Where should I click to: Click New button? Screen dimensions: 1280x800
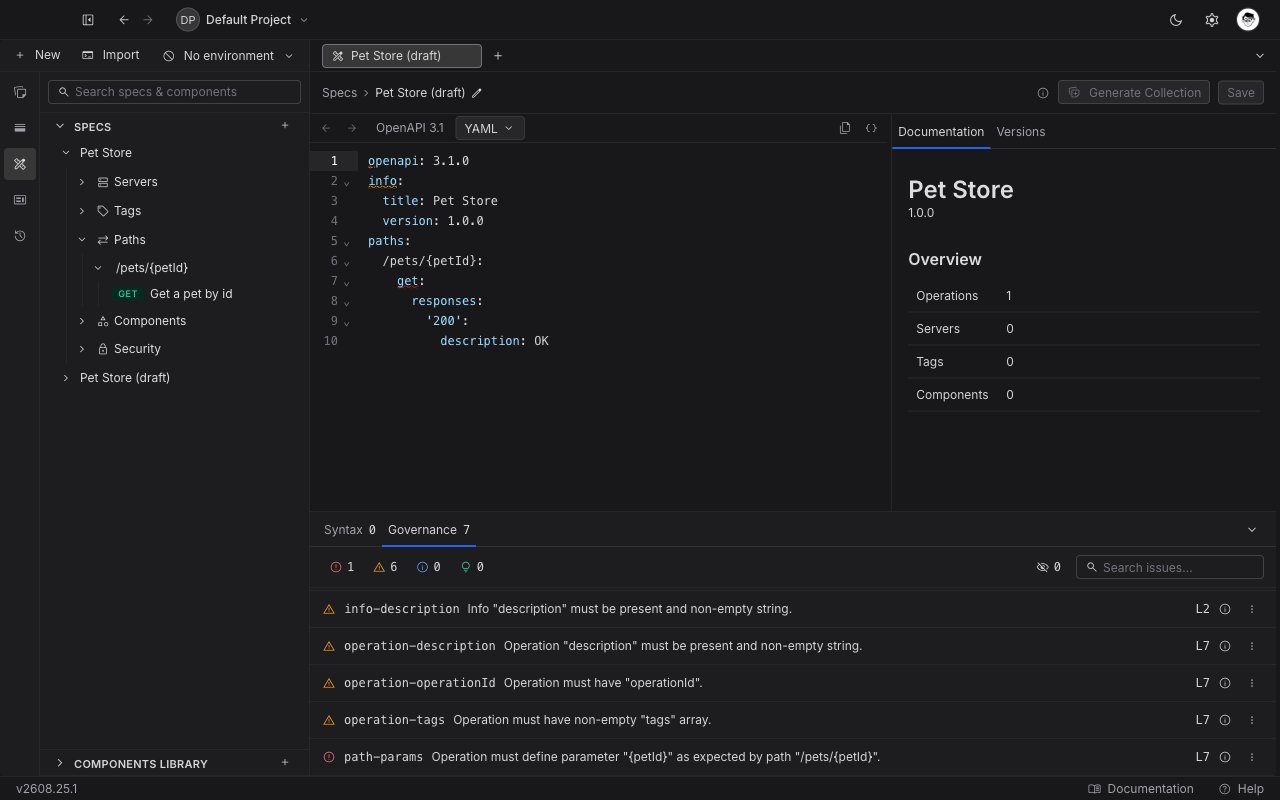pyautogui.click(x=38, y=55)
